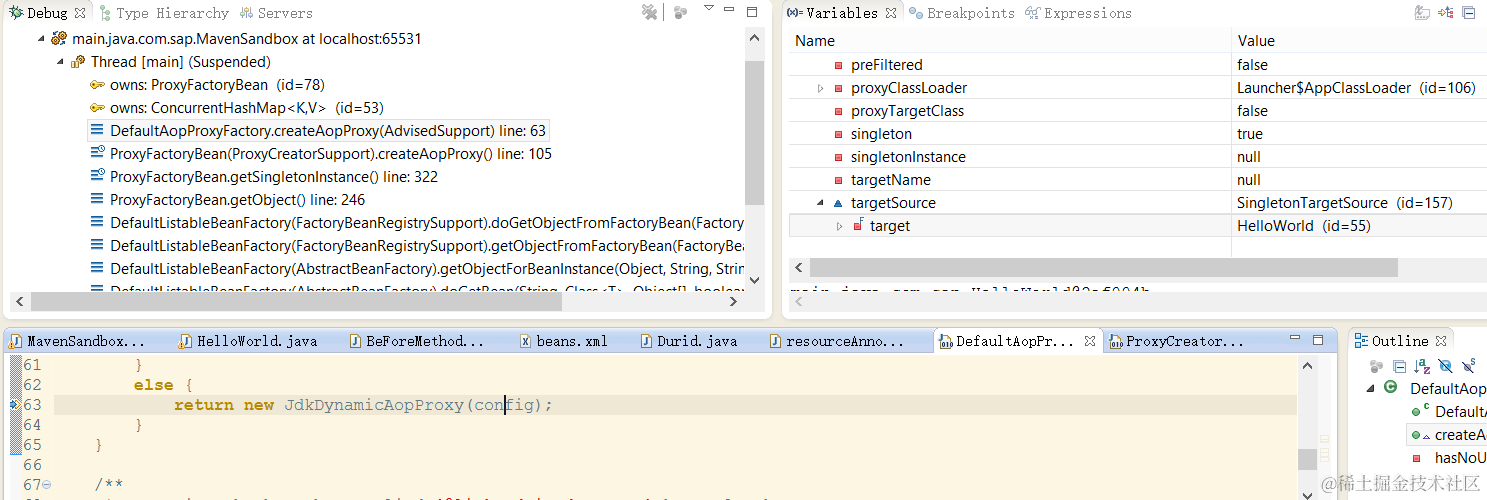1487x500 pixels.
Task: Switch to the Breakpoints tab
Action: coord(961,13)
